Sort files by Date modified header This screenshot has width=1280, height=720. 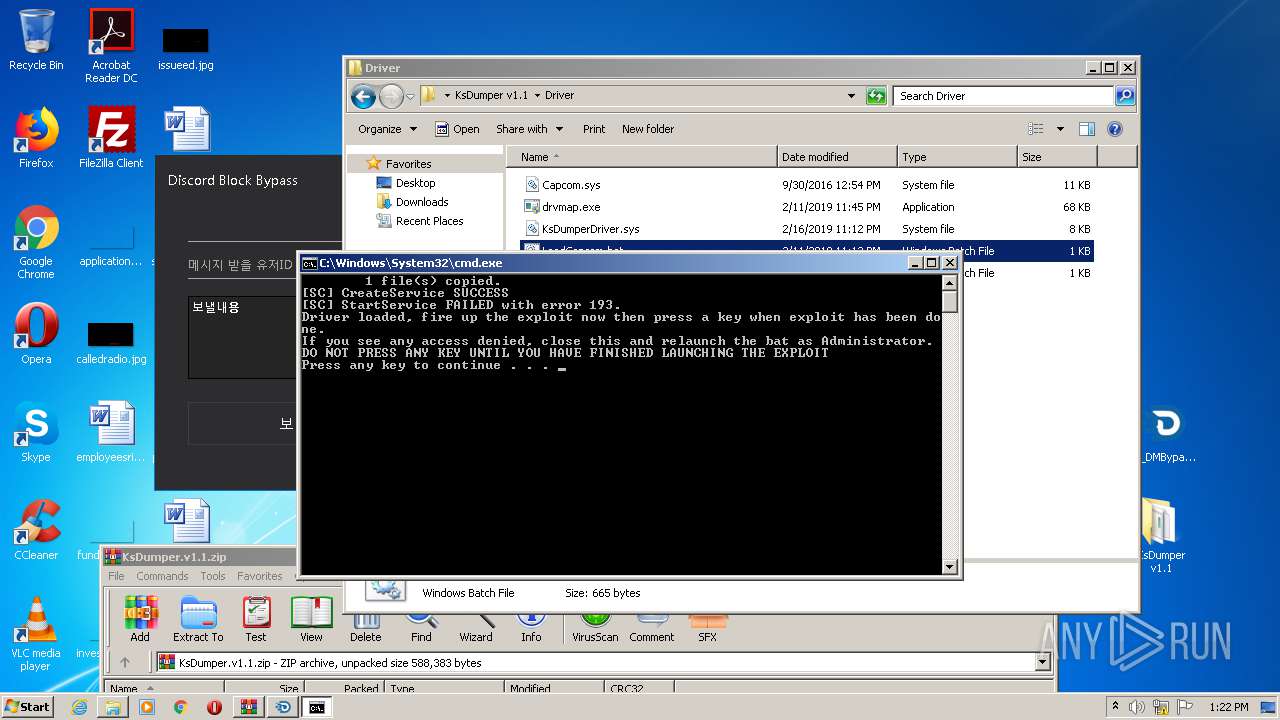(837, 157)
